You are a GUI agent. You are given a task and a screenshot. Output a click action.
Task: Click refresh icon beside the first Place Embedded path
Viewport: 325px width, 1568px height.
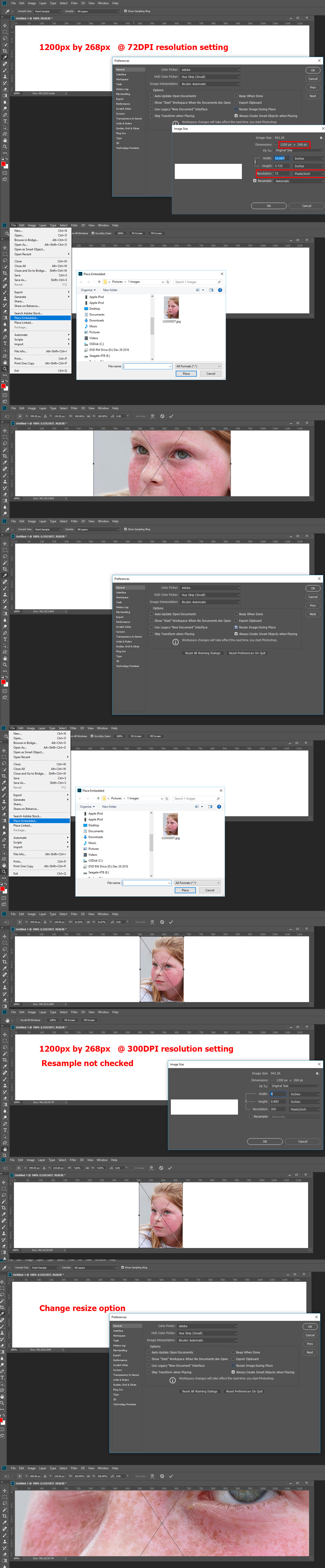[x=168, y=282]
